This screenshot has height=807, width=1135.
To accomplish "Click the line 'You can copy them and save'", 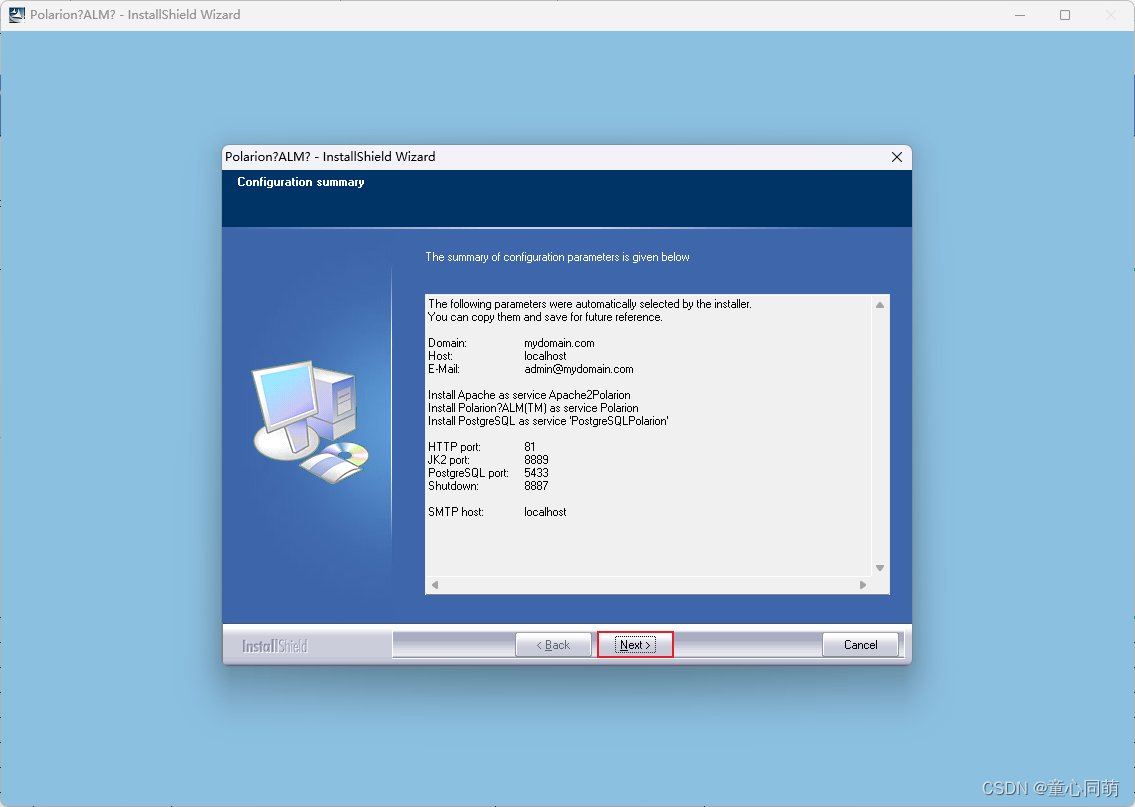I will pos(545,317).
